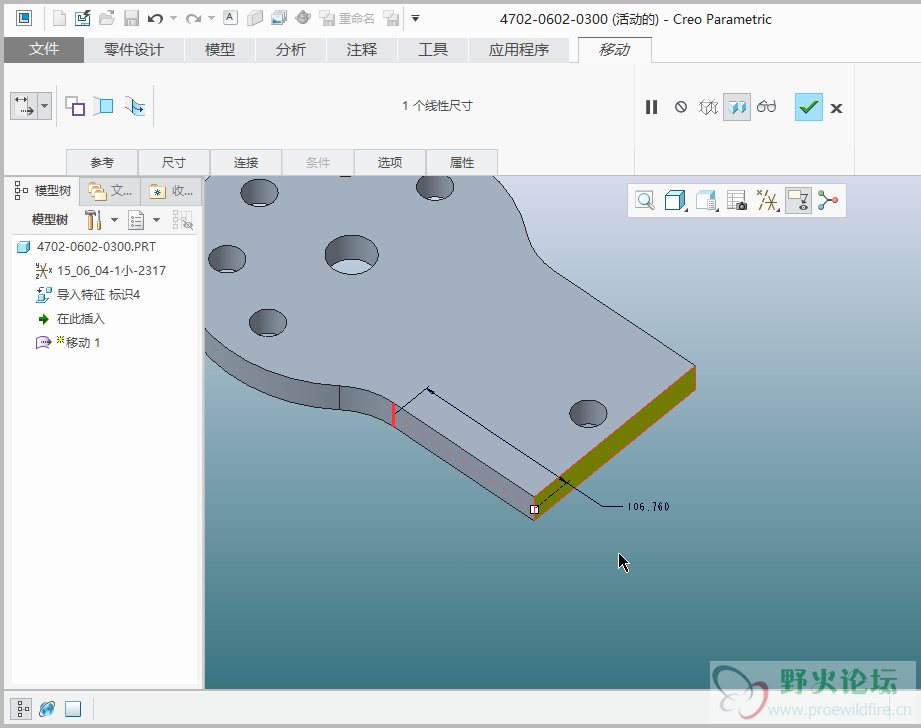Create a new file from quick access
921x728 pixels.
tap(59, 19)
